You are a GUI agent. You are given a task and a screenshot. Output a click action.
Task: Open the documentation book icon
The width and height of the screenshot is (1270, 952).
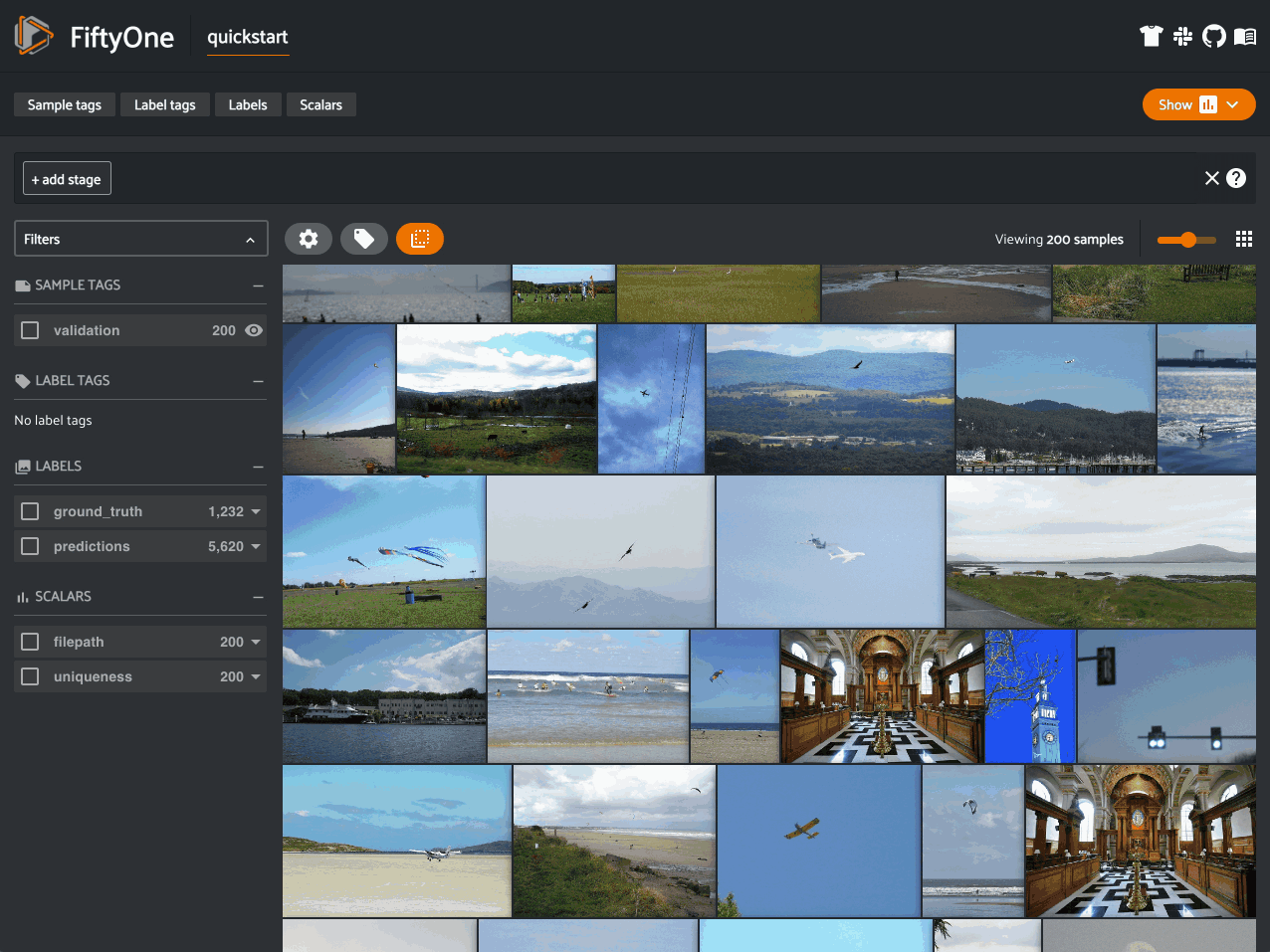1244,37
